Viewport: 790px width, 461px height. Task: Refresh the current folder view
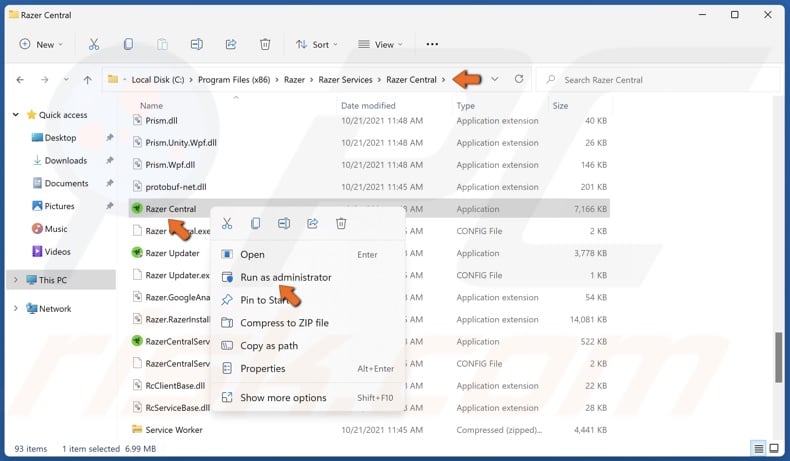coord(519,79)
